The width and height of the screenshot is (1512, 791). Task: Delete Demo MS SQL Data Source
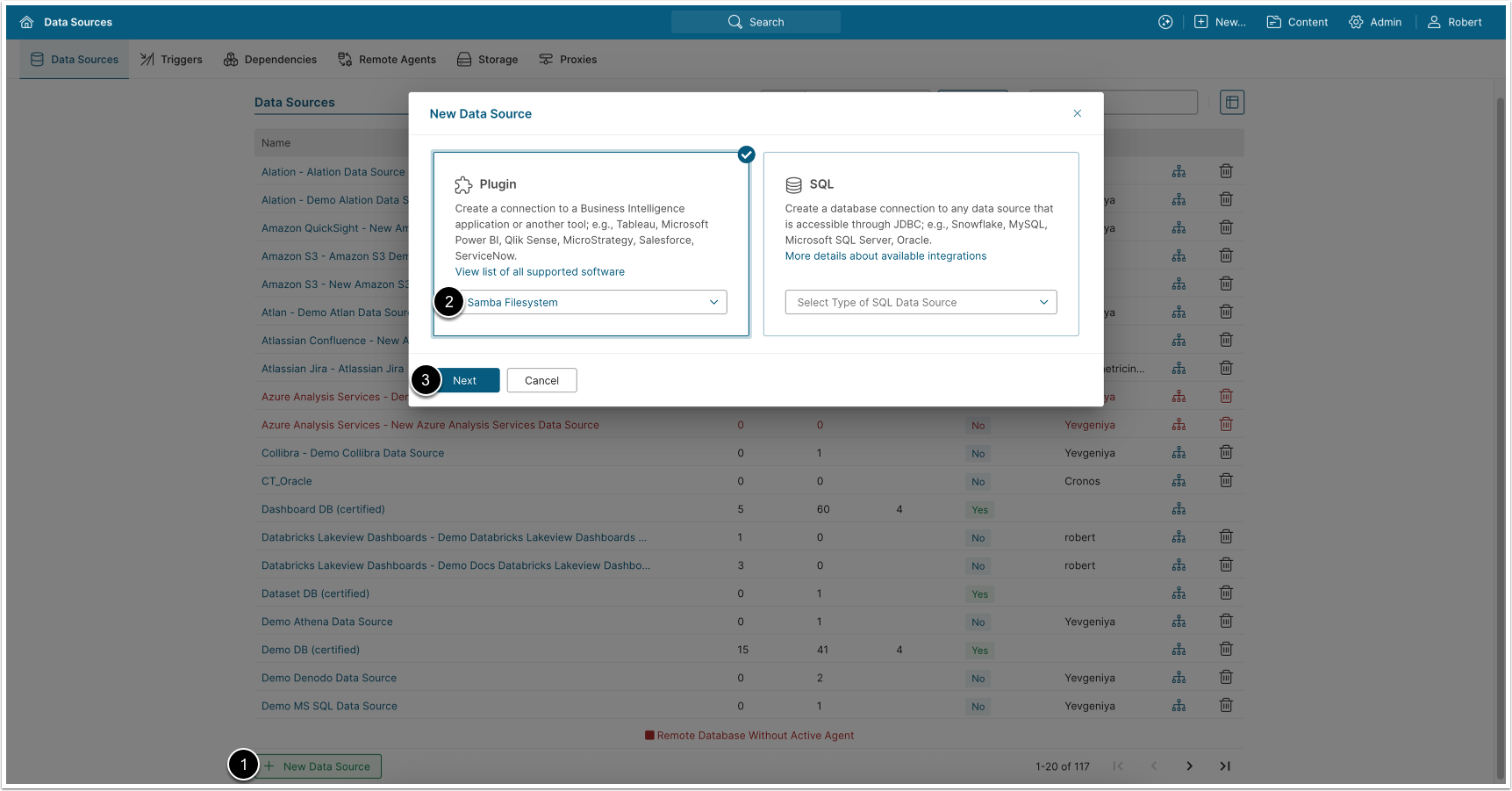click(1226, 705)
